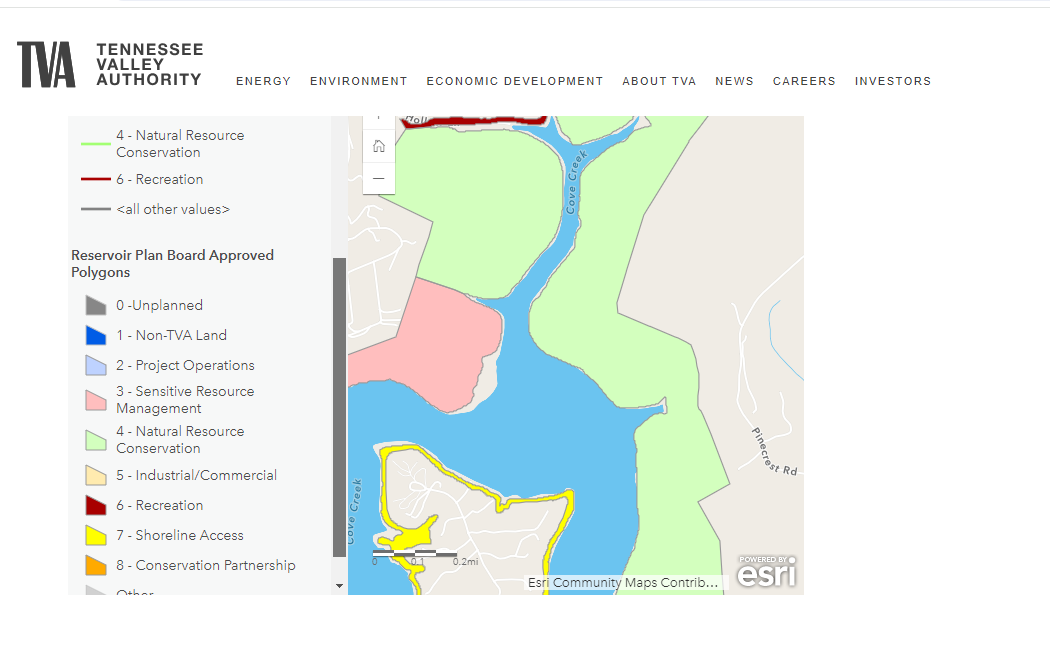Open the About TVA menu
Viewport: 1050px width, 648px height.
659,81
